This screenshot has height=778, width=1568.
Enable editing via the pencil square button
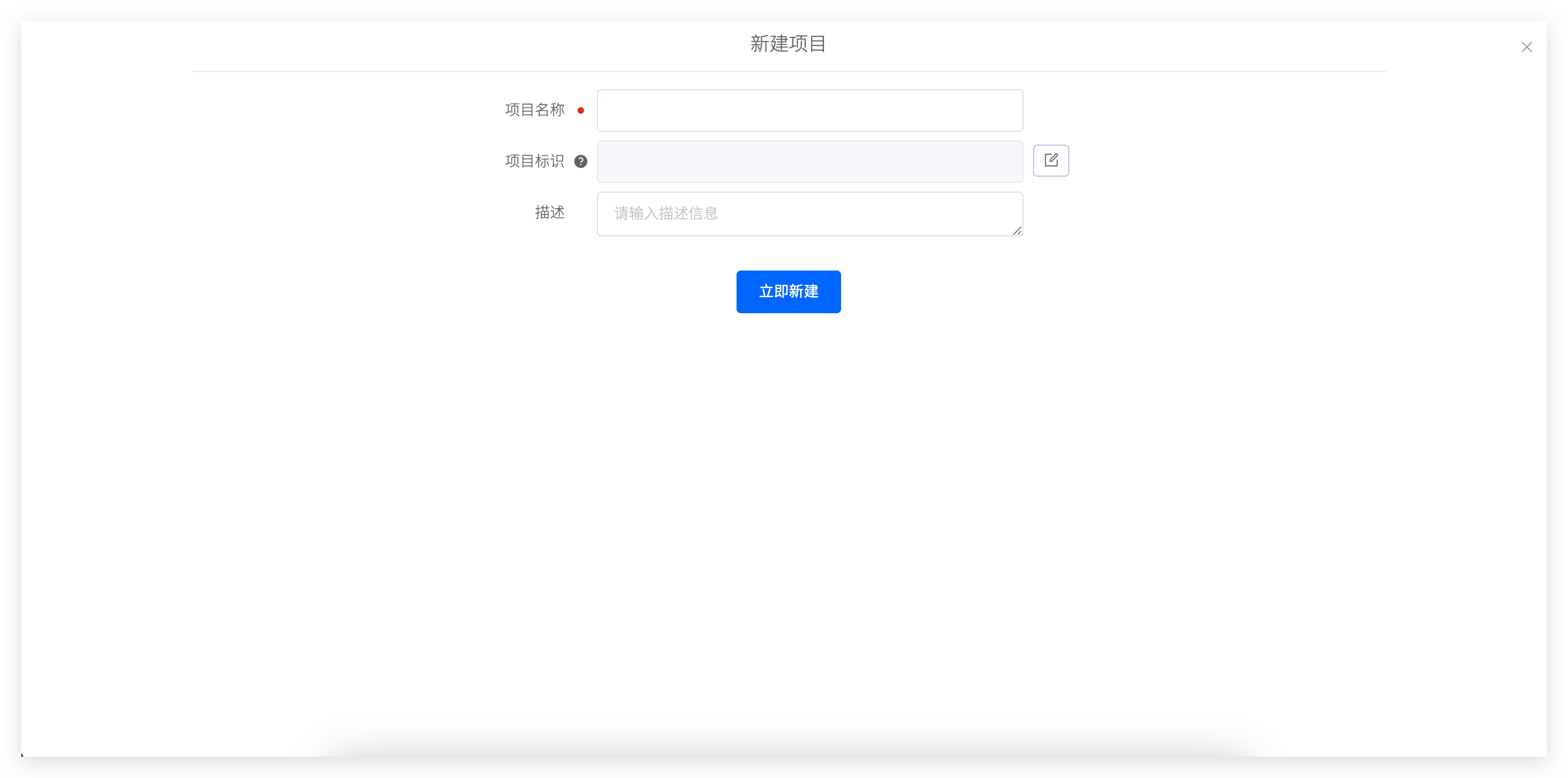[x=1051, y=160]
